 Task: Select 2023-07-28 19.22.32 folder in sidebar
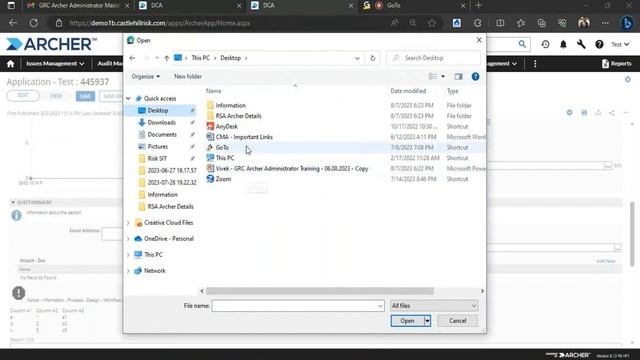172,182
